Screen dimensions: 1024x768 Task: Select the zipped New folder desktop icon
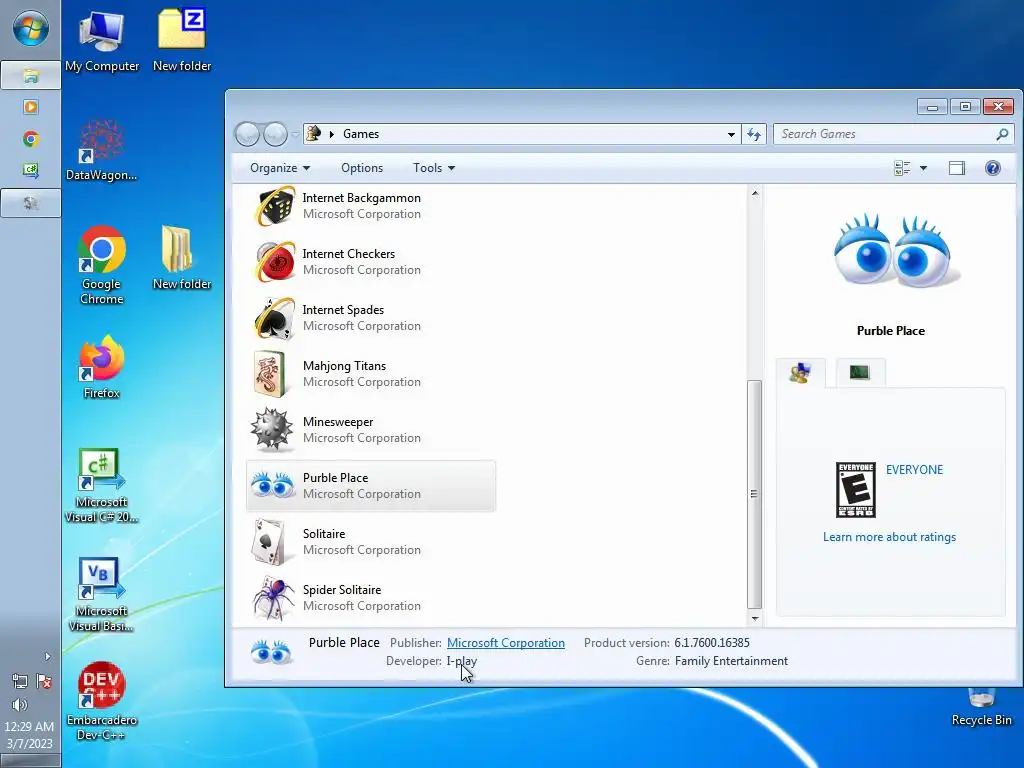(182, 39)
